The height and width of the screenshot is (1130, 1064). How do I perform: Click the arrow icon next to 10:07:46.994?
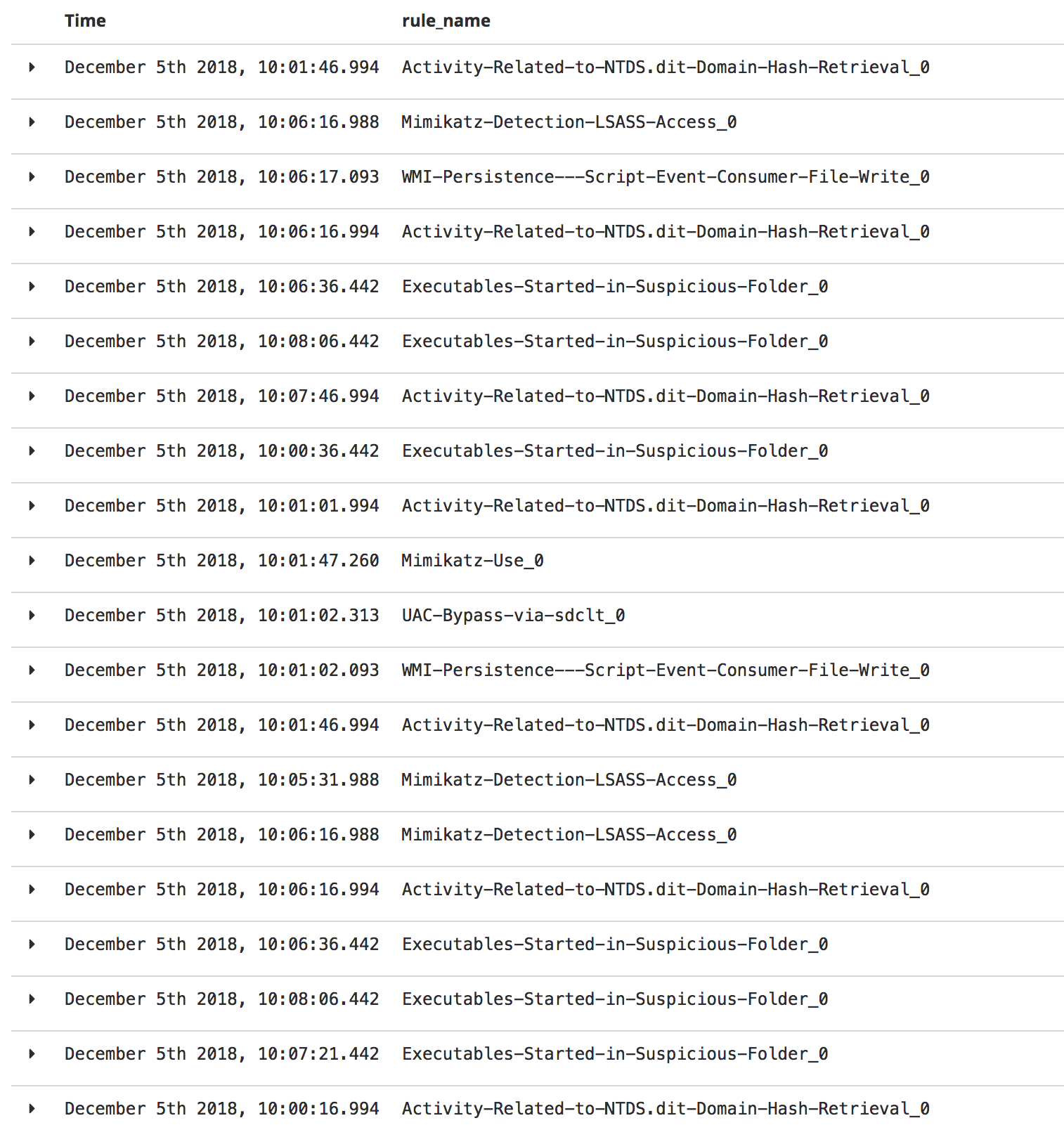[32, 396]
